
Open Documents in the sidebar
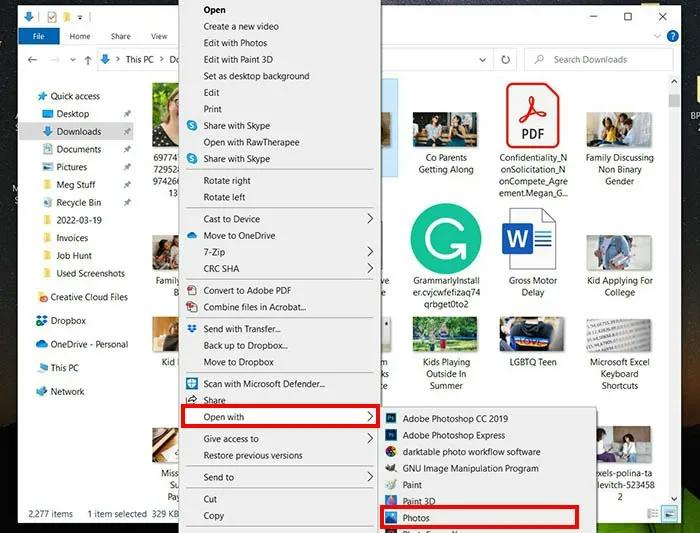point(72,149)
